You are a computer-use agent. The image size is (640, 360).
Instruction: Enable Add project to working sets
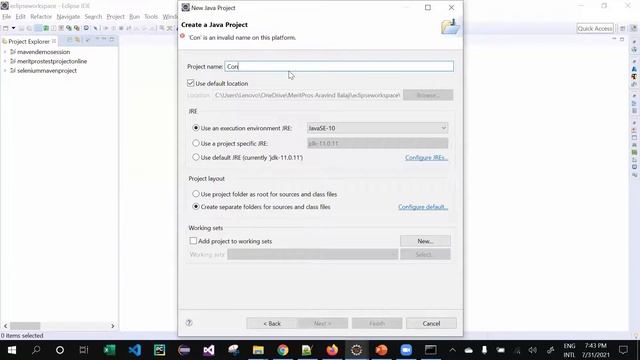(x=193, y=241)
